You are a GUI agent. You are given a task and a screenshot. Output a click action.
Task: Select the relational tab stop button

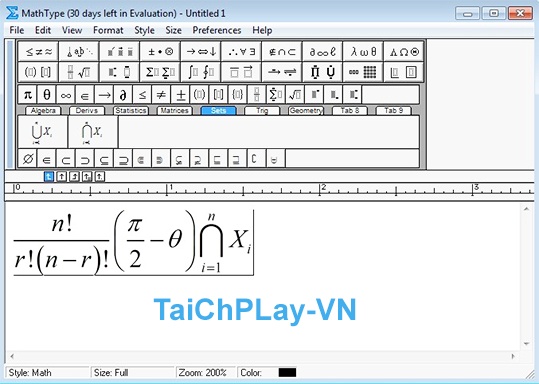(x=87, y=177)
